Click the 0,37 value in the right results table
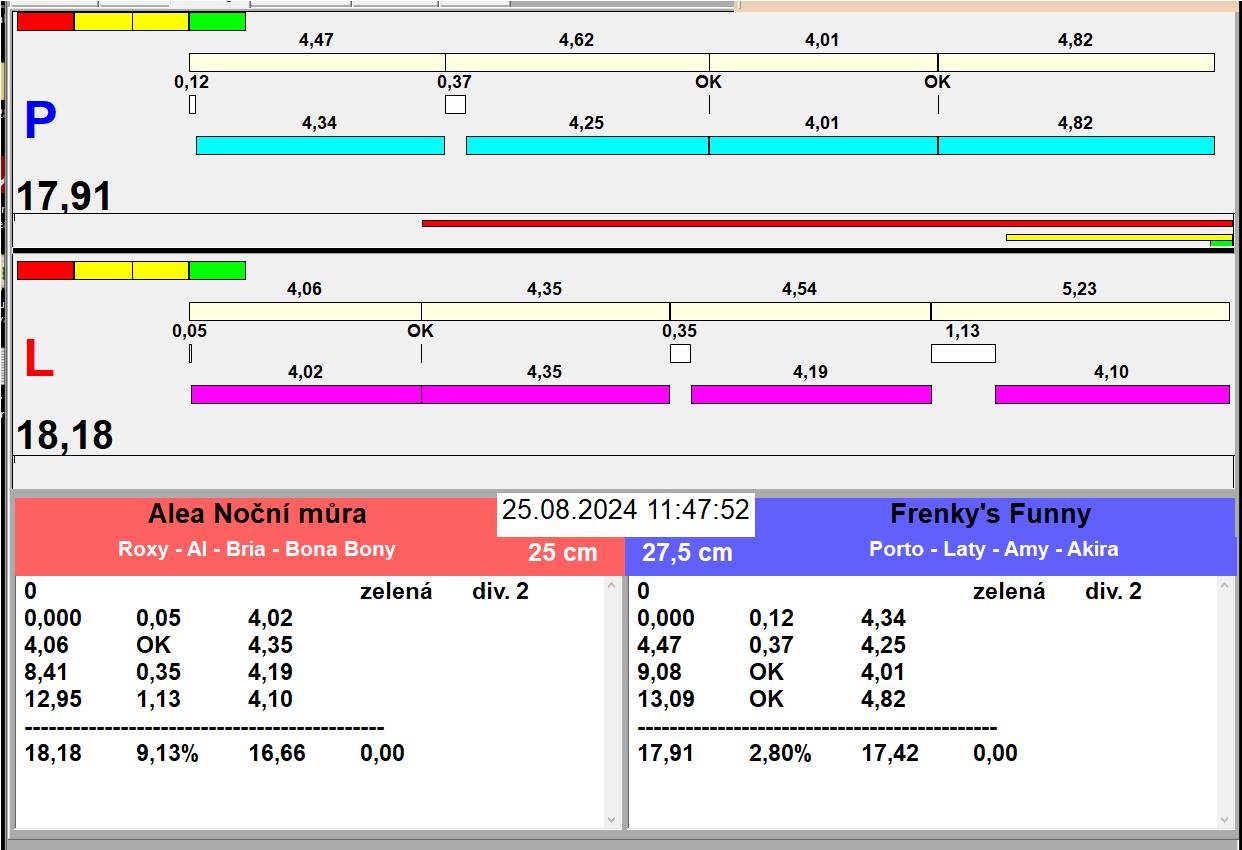Screen dimensions: 1242x850 pyautogui.click(x=771, y=645)
